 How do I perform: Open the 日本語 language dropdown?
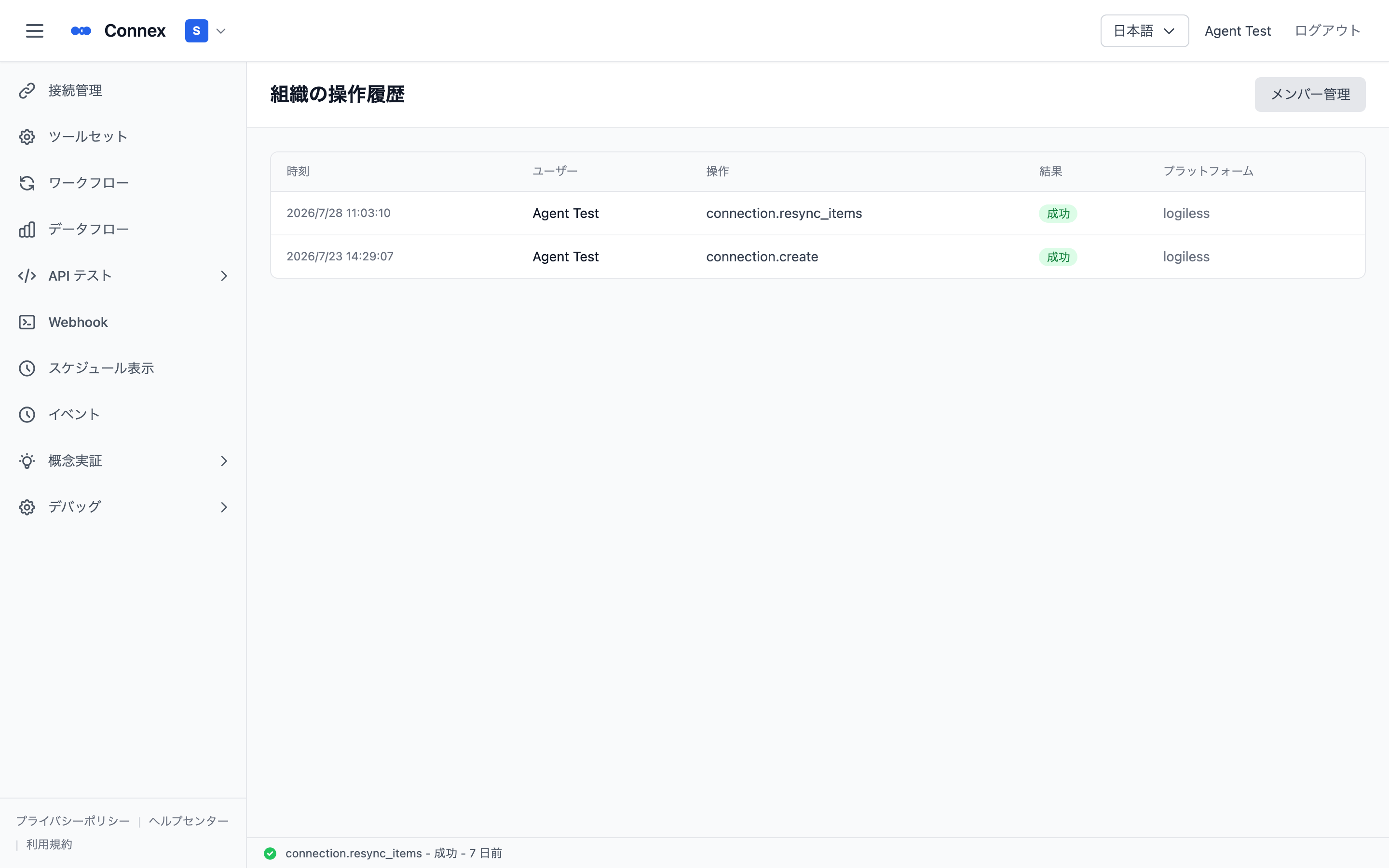pyautogui.click(x=1144, y=31)
